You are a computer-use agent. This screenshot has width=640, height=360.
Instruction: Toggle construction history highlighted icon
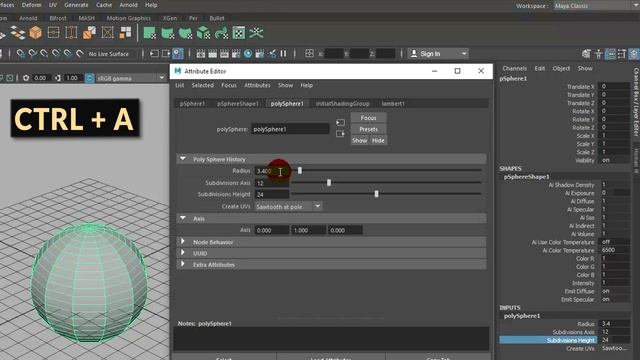[x=178, y=54]
